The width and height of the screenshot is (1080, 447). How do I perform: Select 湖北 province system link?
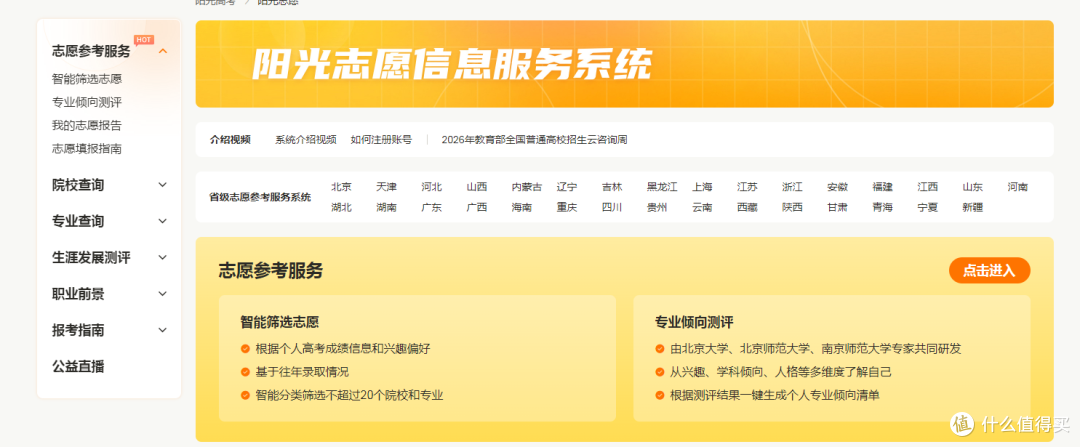click(x=342, y=207)
